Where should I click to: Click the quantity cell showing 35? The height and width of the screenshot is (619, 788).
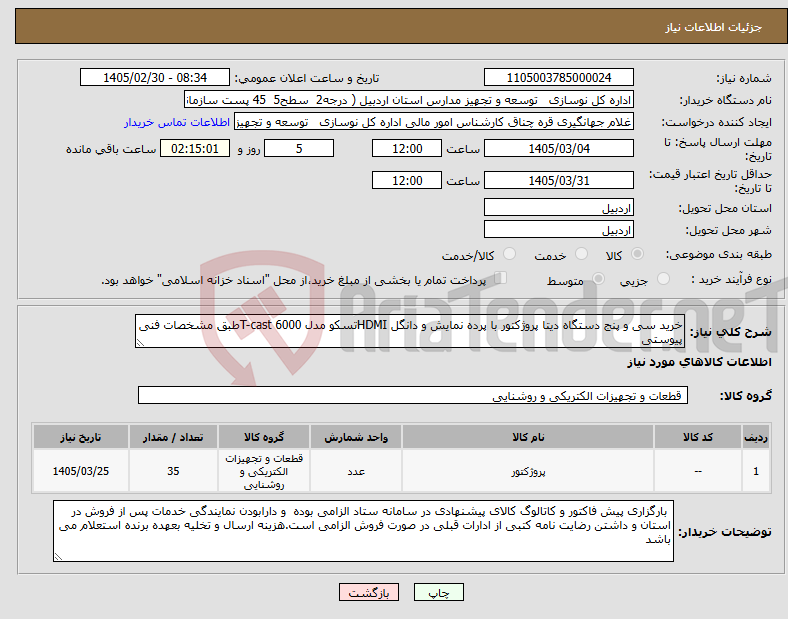pyautogui.click(x=173, y=471)
